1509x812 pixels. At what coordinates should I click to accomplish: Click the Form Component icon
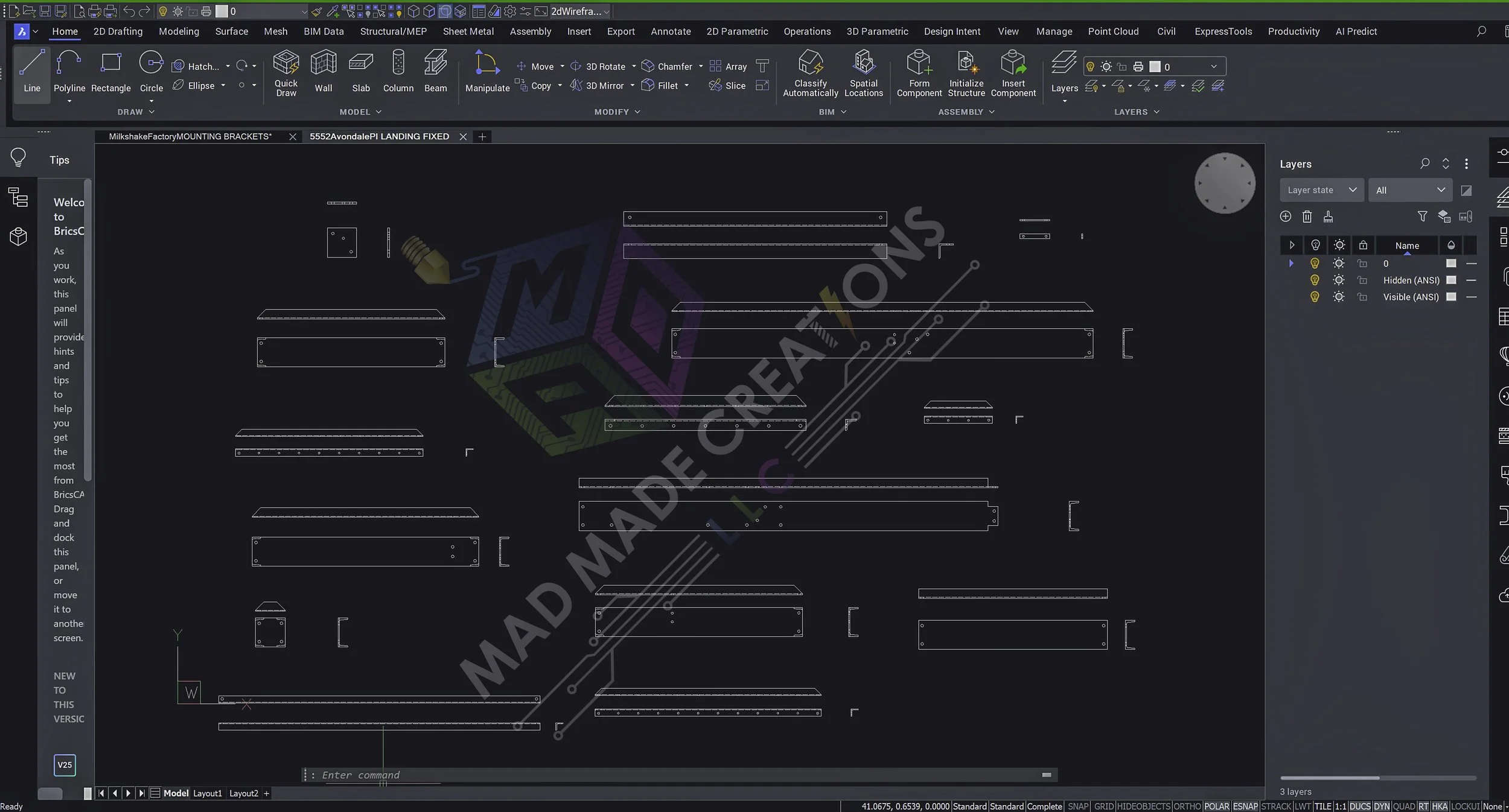pos(919,72)
